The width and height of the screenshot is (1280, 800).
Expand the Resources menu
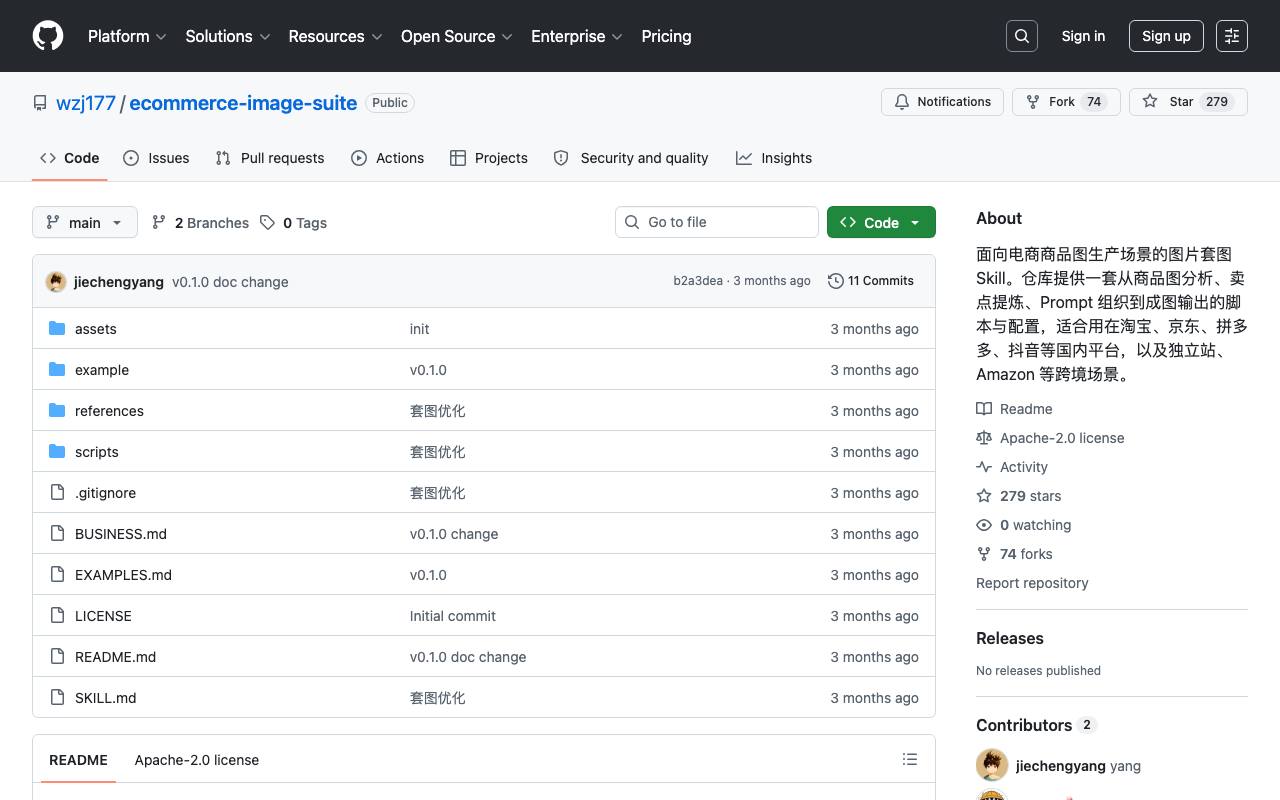[x=336, y=36]
